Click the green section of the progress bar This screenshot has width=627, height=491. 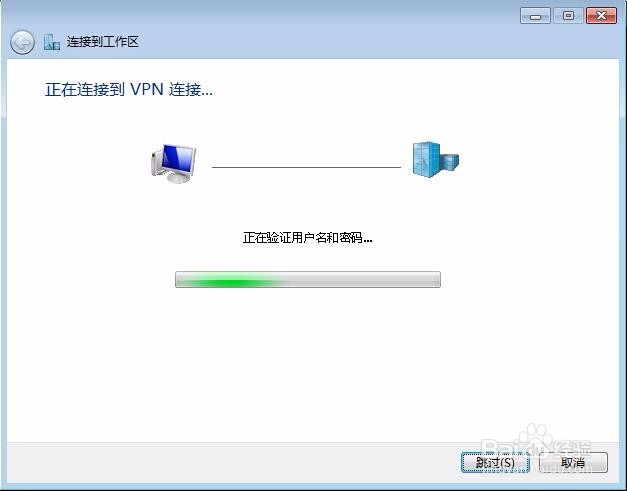click(231, 281)
